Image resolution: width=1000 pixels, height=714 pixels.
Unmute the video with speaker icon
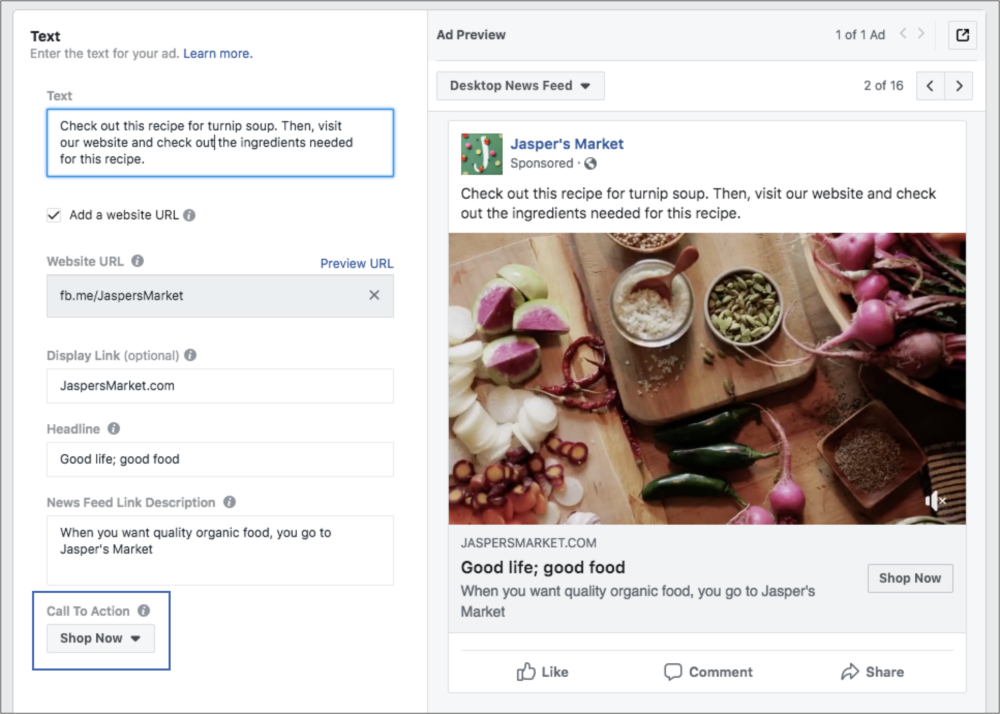click(x=934, y=501)
